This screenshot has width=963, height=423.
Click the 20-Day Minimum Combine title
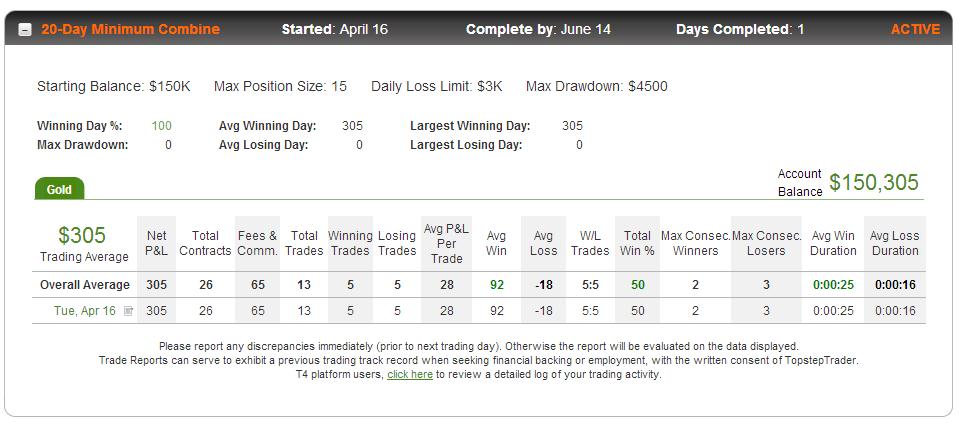click(x=130, y=29)
